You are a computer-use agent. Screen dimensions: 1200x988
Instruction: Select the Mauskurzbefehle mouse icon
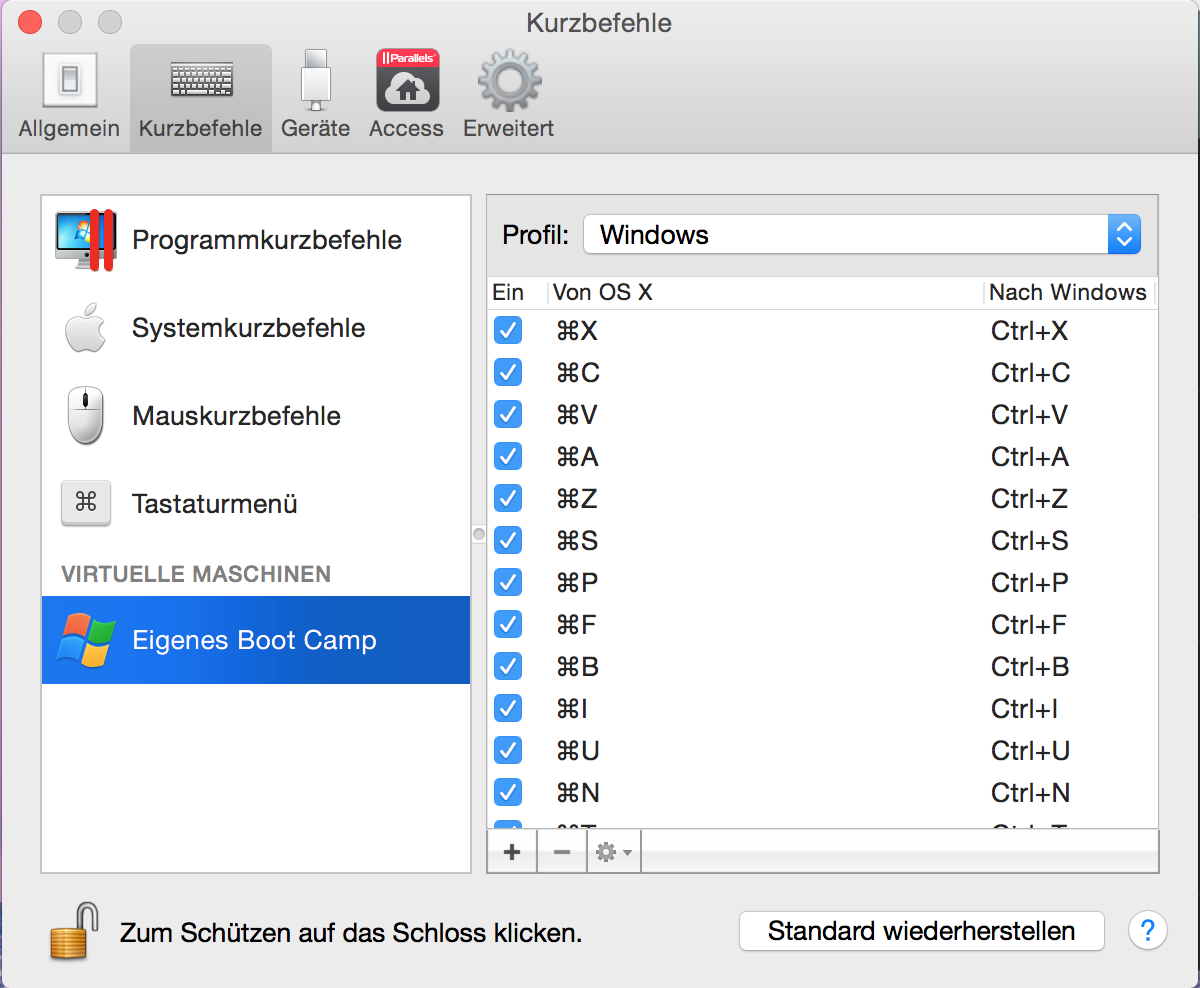click(x=85, y=415)
